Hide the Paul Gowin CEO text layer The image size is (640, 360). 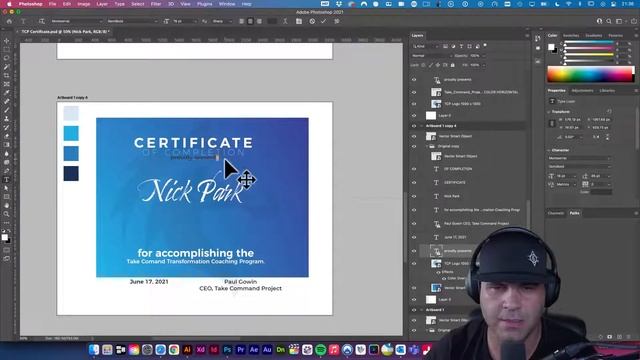point(414,224)
